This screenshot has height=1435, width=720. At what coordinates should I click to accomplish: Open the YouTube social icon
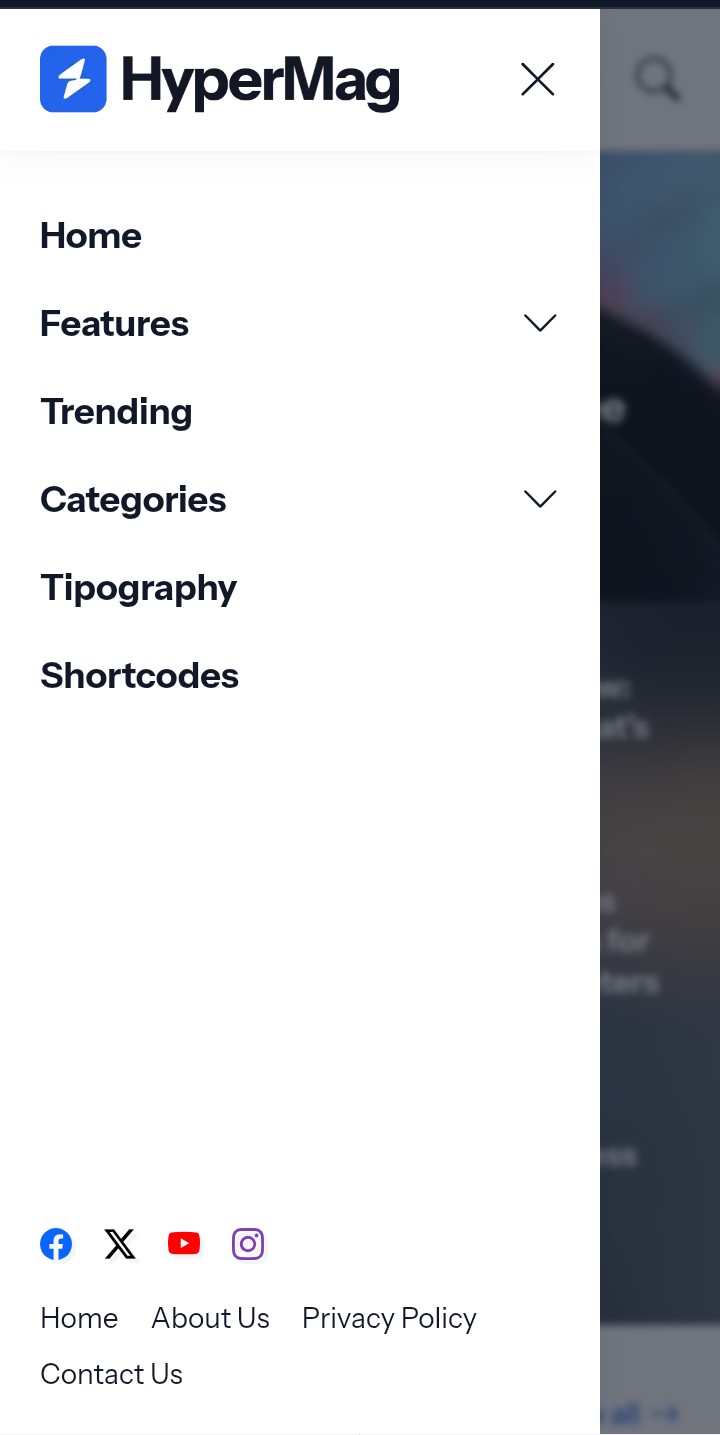point(184,1243)
